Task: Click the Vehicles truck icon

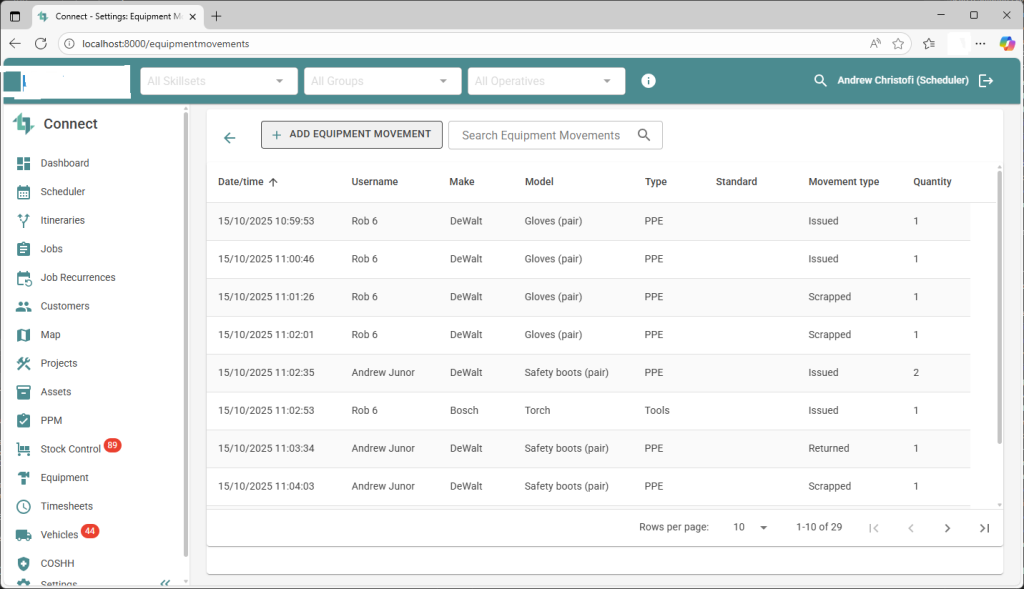Action: [x=24, y=535]
